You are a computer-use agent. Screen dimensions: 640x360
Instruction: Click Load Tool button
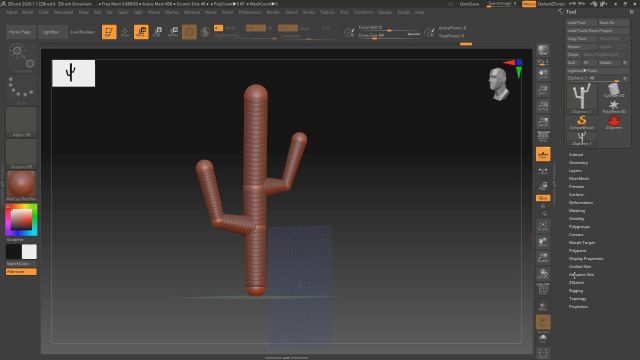coord(582,23)
